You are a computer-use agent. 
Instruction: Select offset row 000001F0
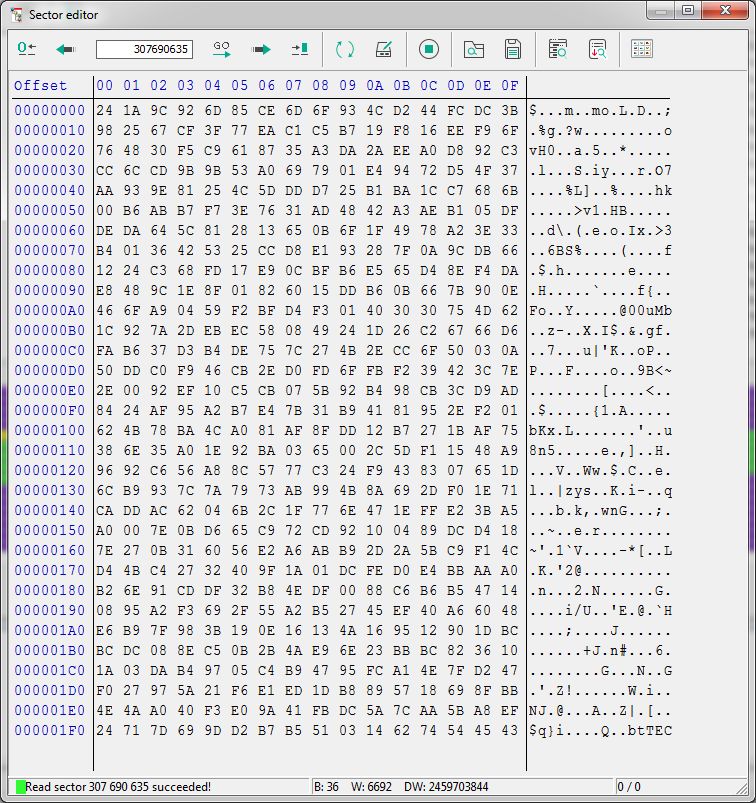point(50,730)
